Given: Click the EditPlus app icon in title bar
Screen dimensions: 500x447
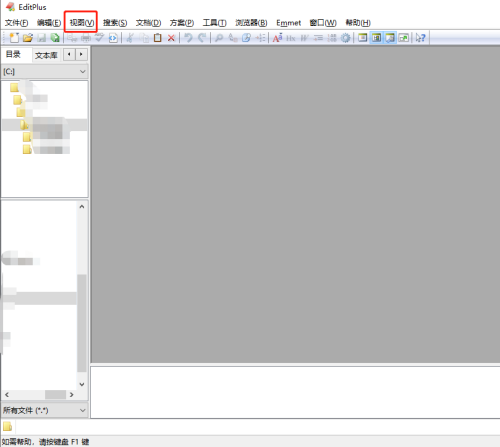Looking at the screenshot, I should (x=10, y=7).
